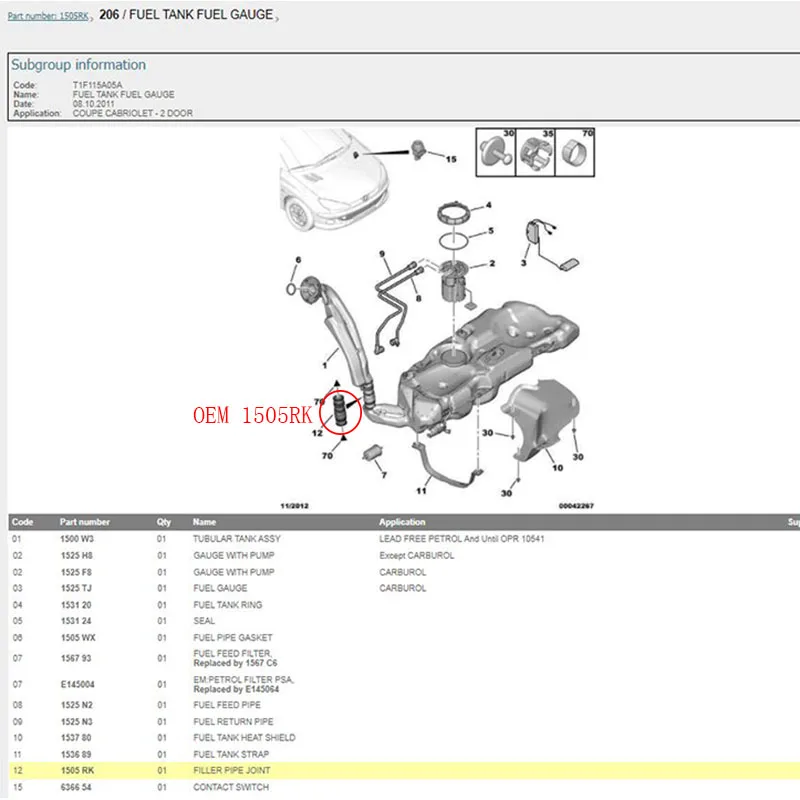Select part number 1525 N3

tap(77, 722)
